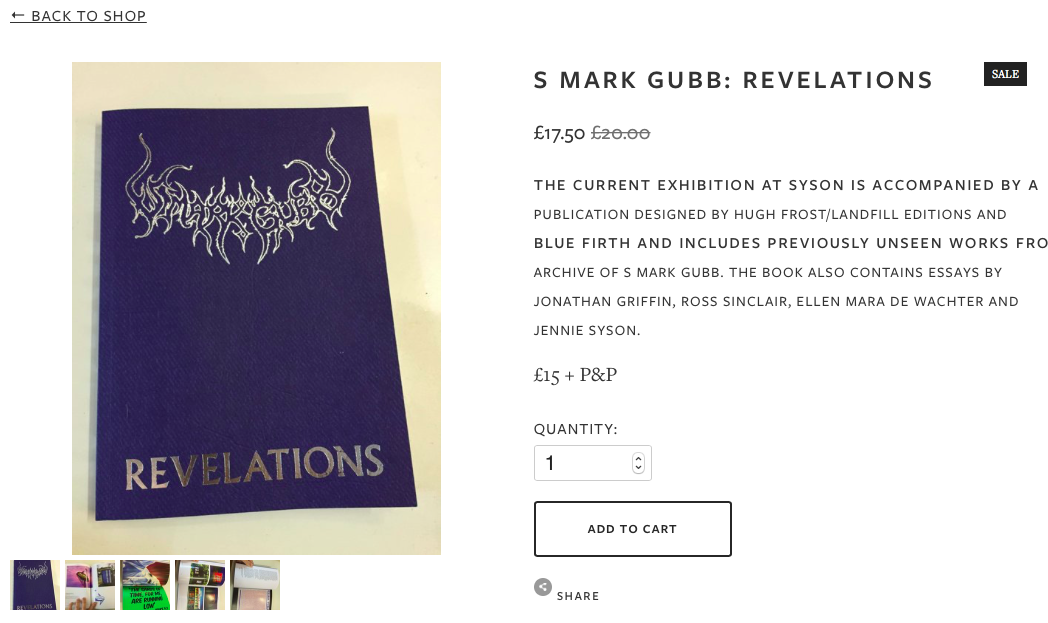Open the large Revelations cover photo
Viewport: 1048px width, 623px height.
(x=256, y=308)
